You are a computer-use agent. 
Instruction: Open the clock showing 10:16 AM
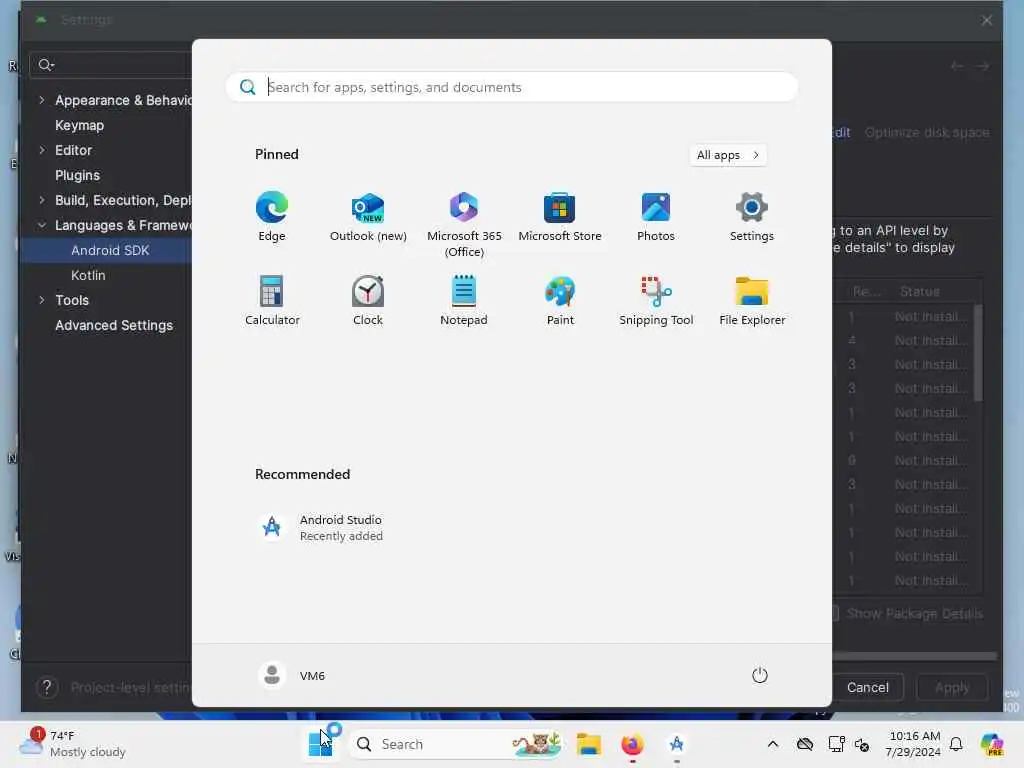tap(914, 744)
